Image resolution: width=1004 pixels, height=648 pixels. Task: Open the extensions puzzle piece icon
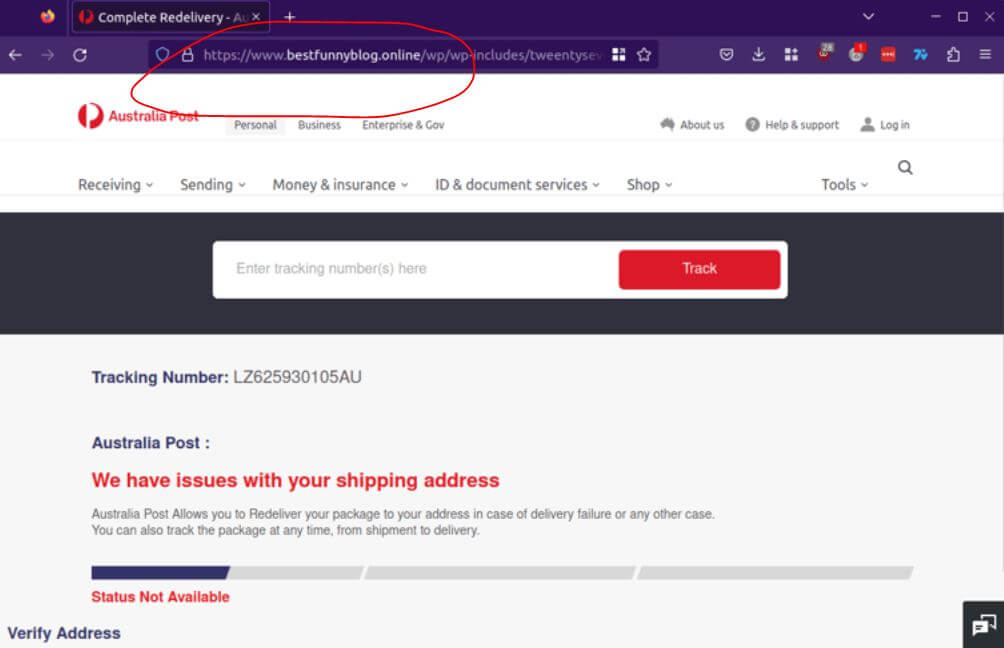click(x=953, y=55)
